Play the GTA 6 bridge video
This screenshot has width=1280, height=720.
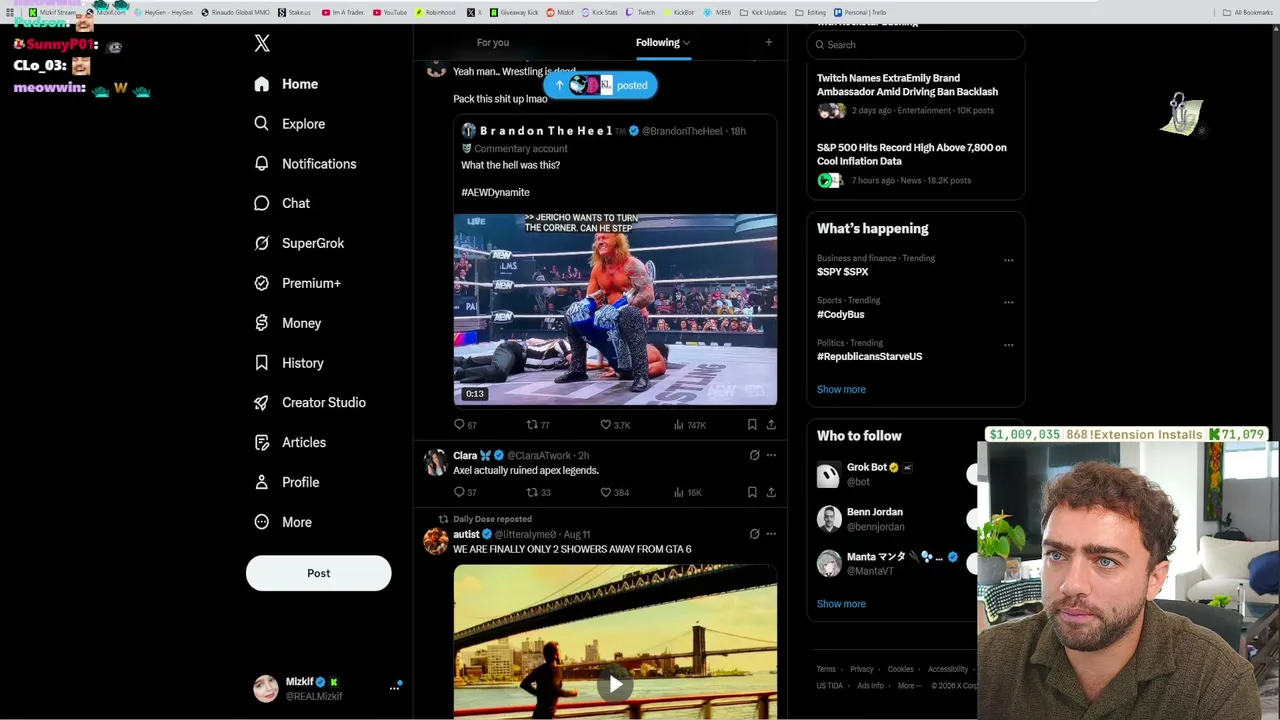[x=615, y=684]
